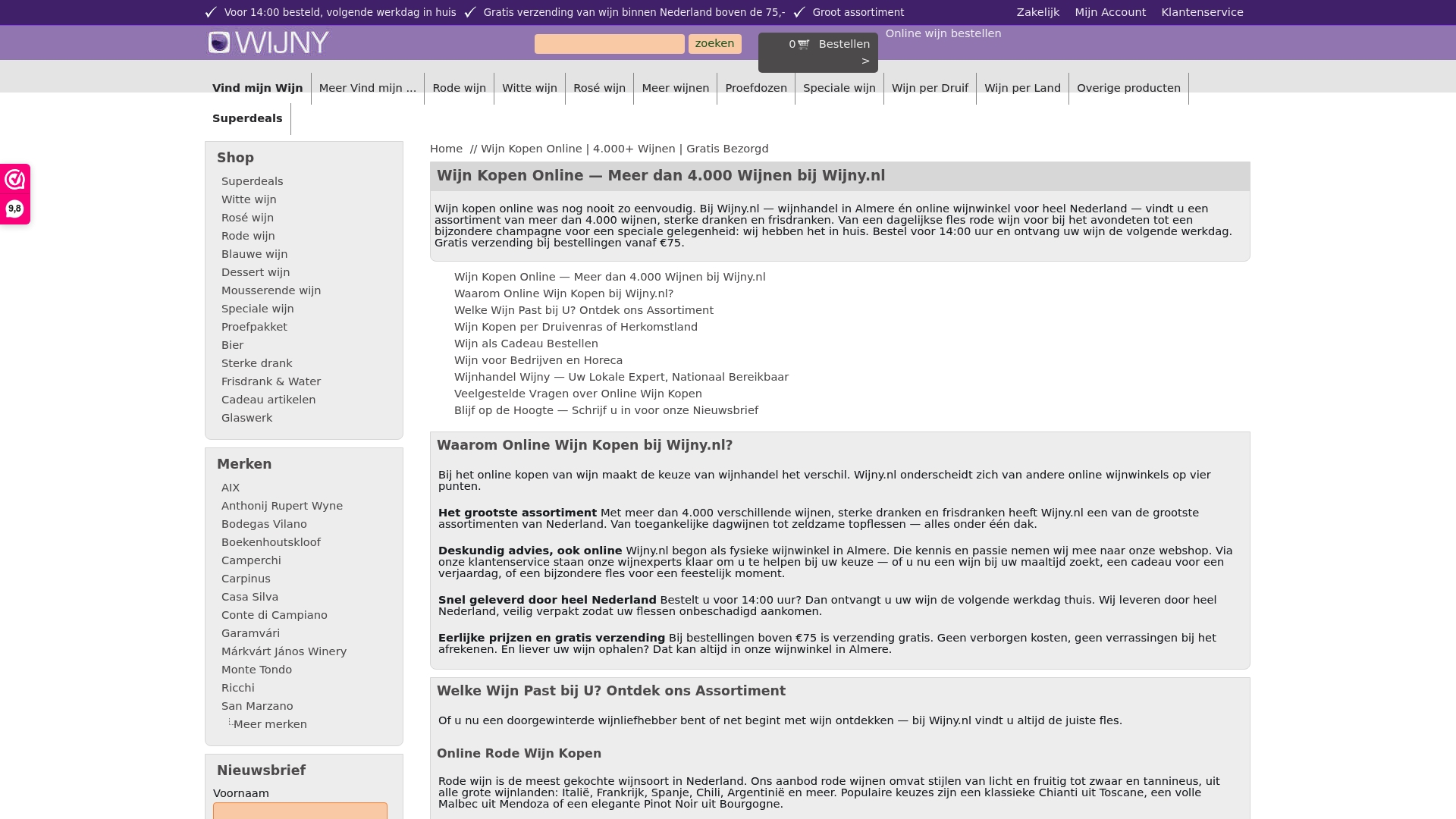Select the Bodegas Vilano brand
1456x819 pixels.
[x=264, y=524]
